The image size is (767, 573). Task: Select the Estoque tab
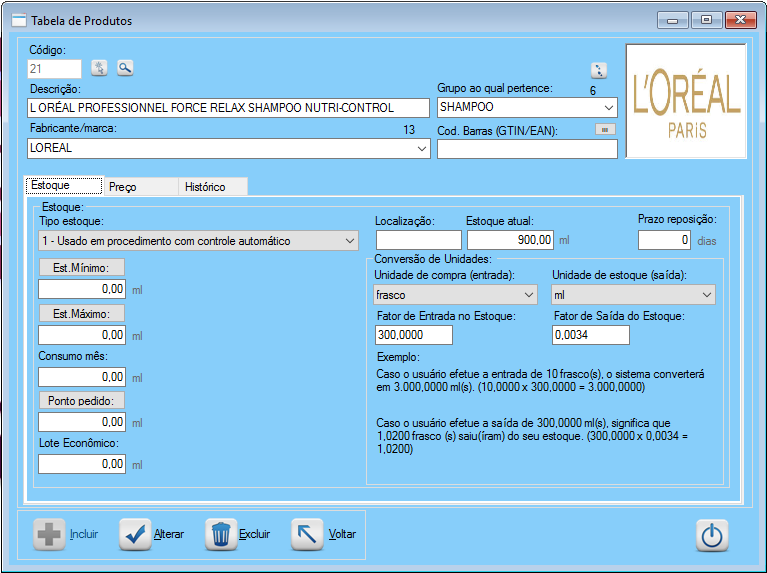(64, 185)
